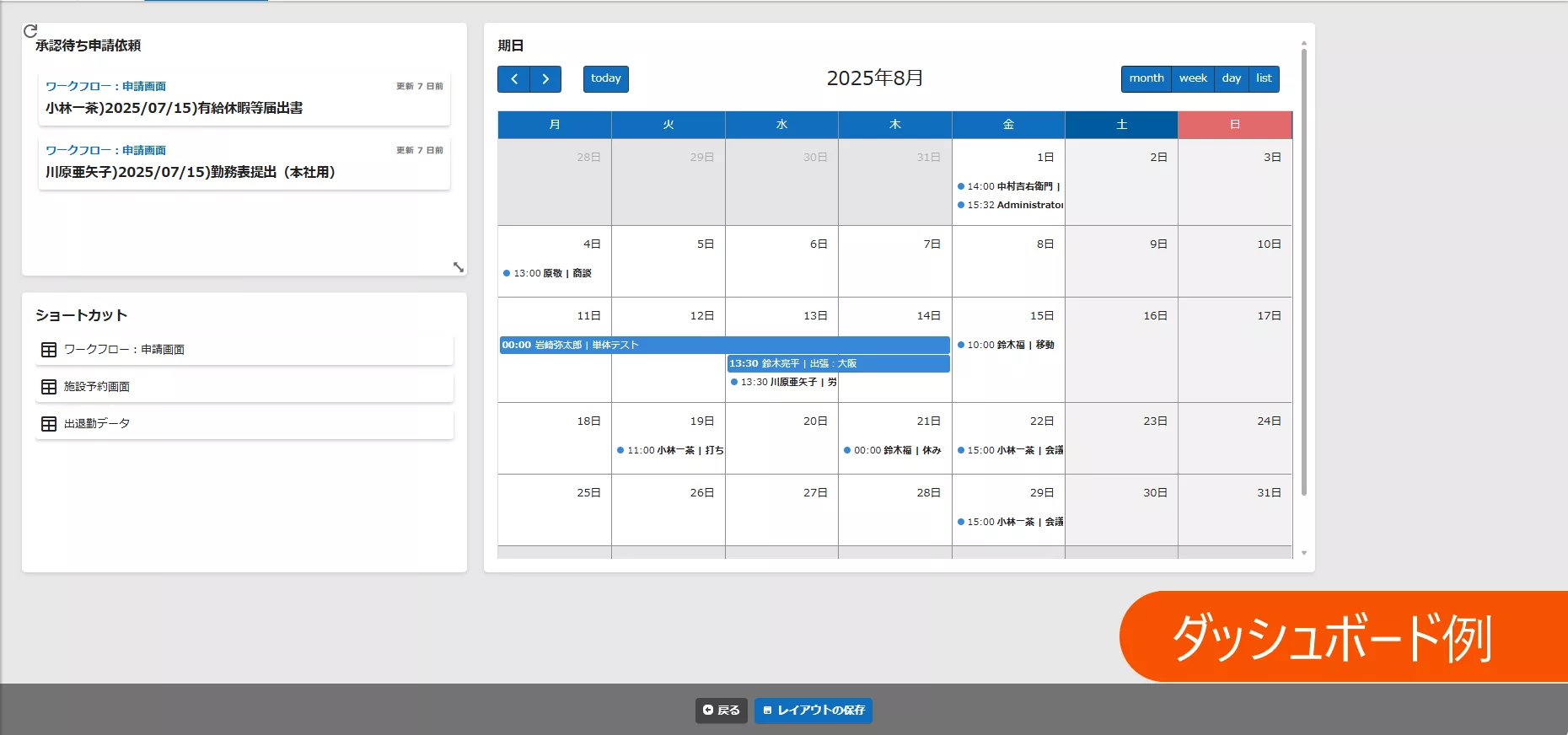
Task: Click the resize handle of approval requests panel
Action: pos(458,266)
